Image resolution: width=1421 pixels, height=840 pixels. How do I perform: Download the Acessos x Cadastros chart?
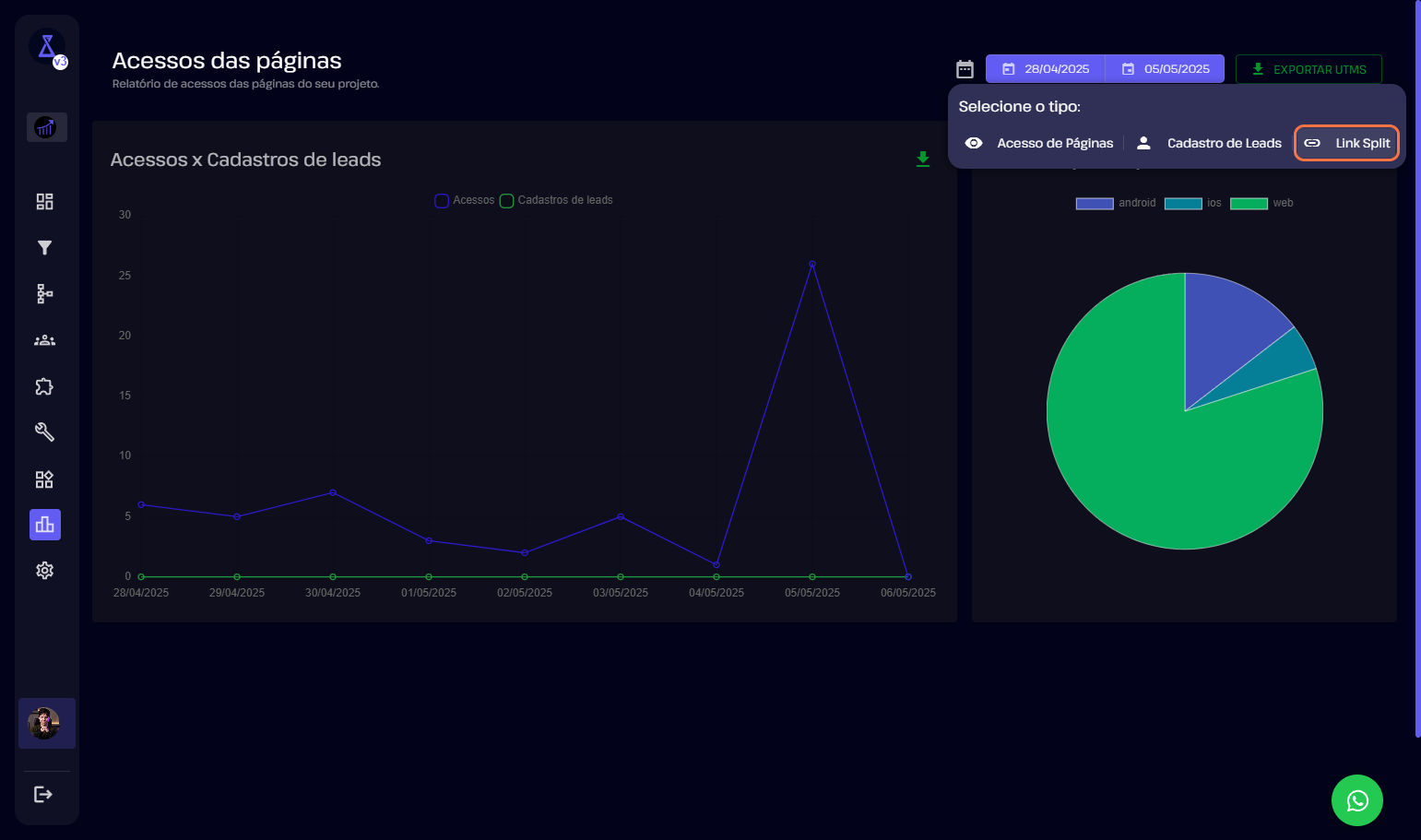tap(923, 160)
